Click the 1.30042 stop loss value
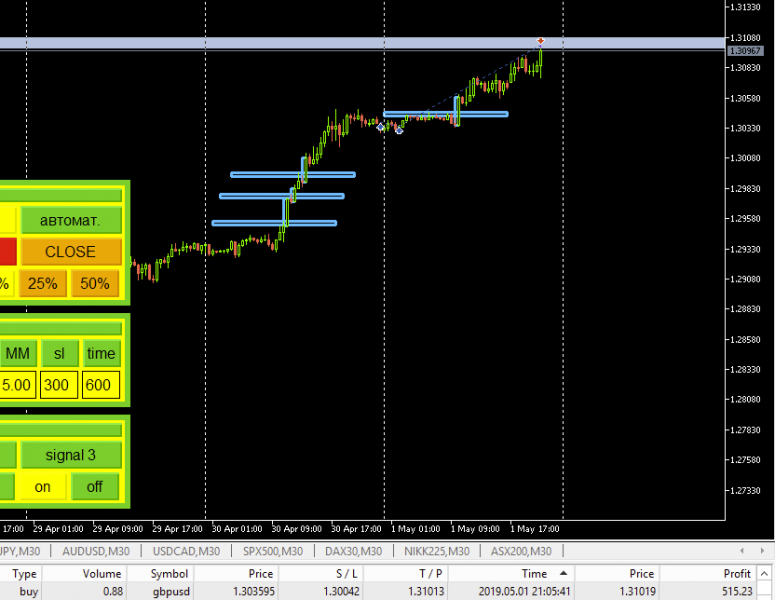Screen dimensions: 775x600 point(341,591)
